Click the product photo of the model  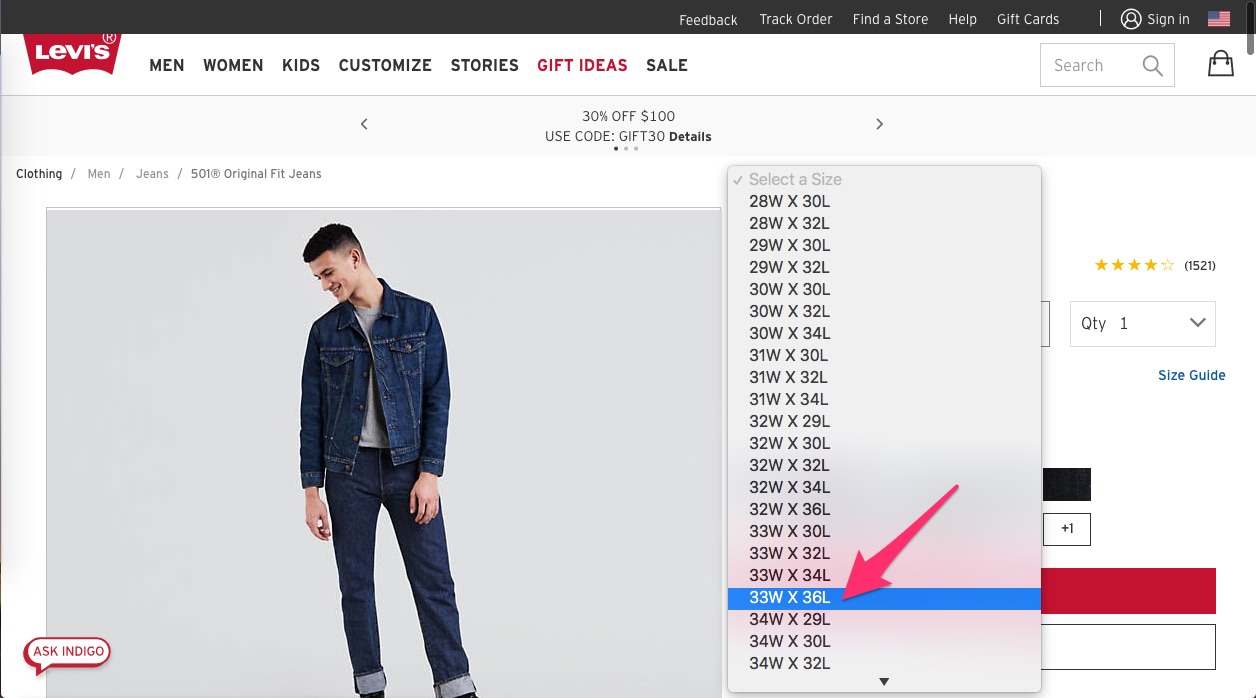point(383,452)
